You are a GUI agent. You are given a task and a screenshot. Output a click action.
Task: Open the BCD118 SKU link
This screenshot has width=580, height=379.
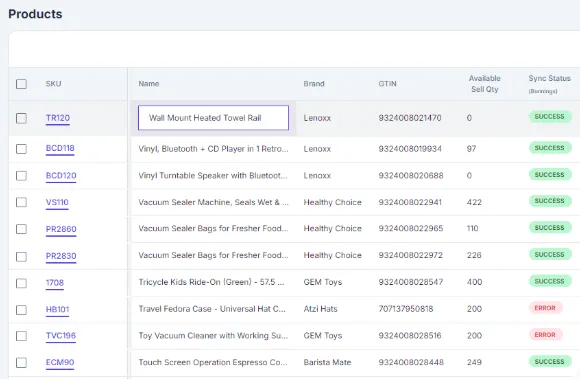[60, 148]
